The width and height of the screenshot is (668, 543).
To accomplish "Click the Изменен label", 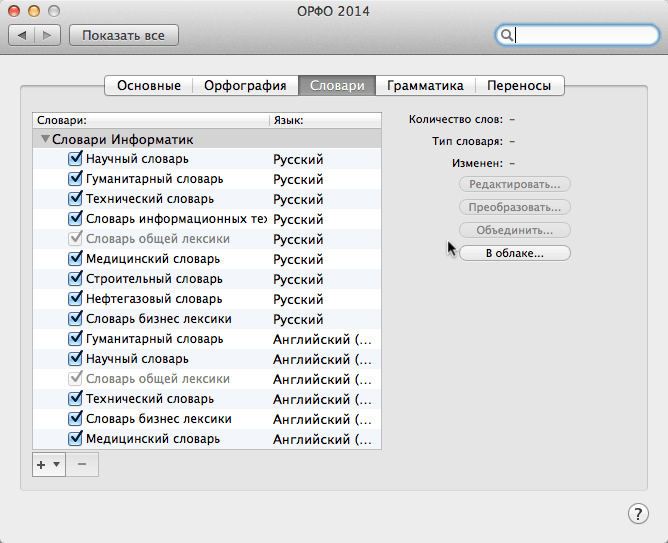I will coord(478,163).
